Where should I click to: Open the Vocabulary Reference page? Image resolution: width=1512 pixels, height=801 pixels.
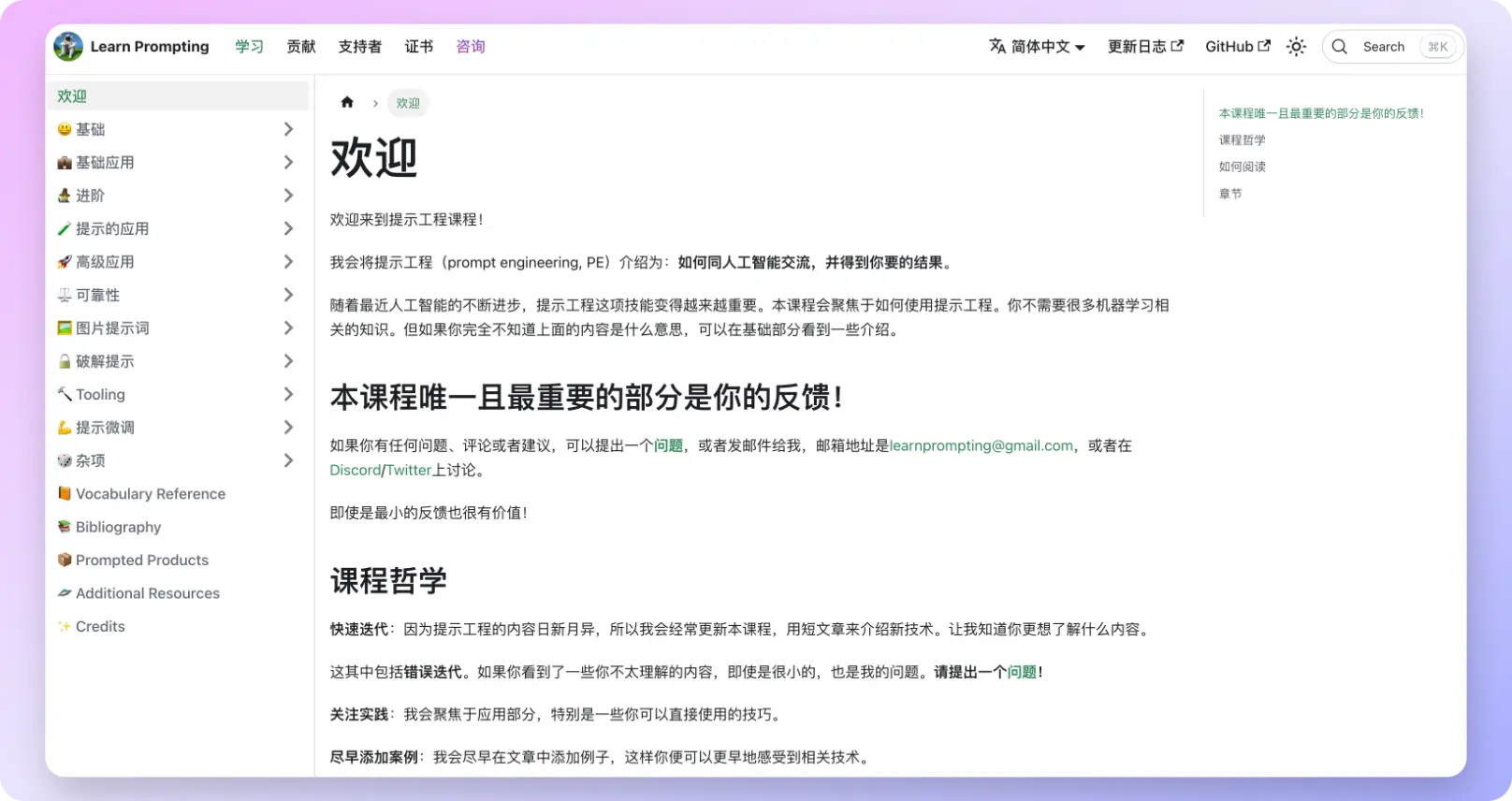click(x=150, y=494)
